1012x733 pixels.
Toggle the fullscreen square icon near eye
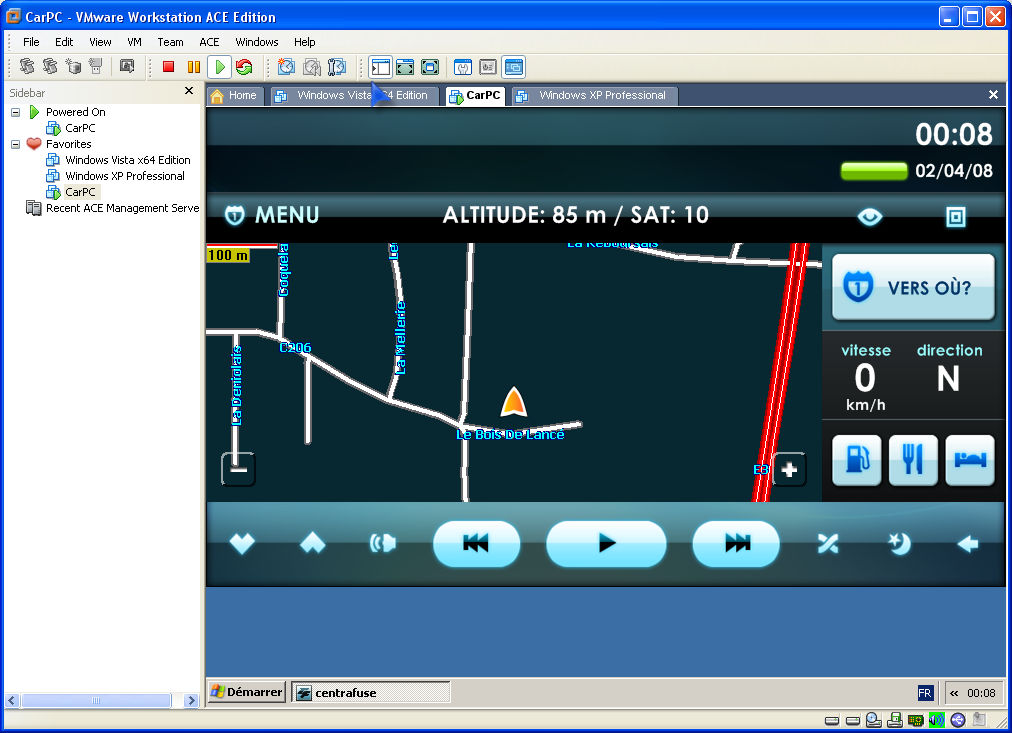955,216
